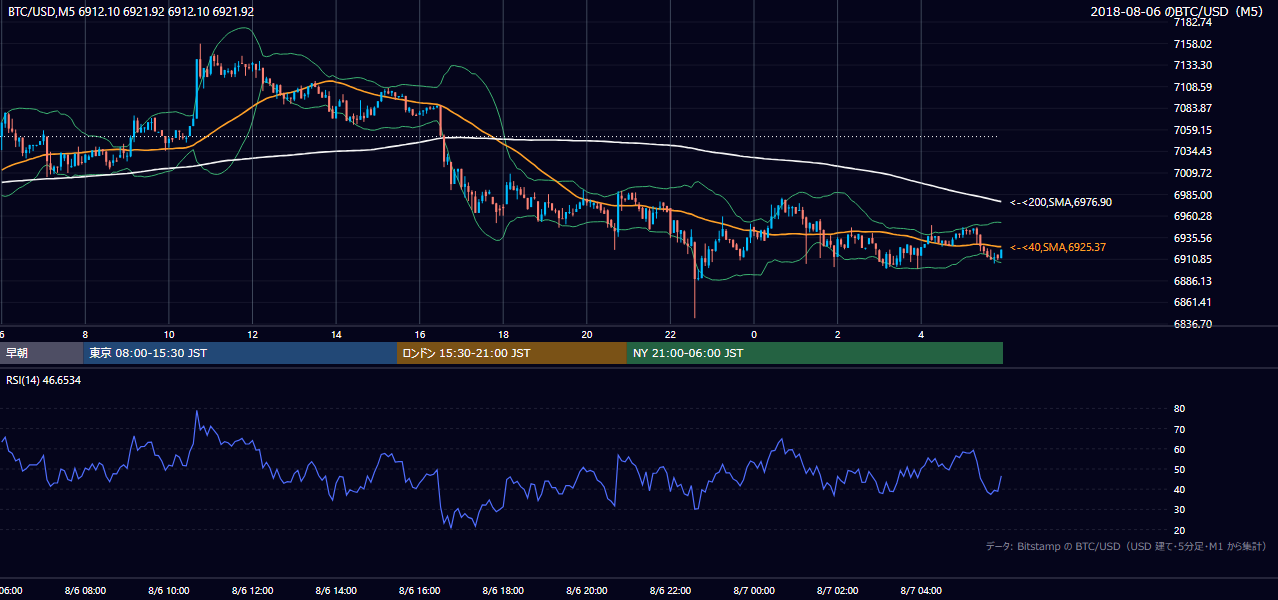1278x600 pixels.
Task: Click hour tick 10 above the session bar
Action: coord(169,334)
